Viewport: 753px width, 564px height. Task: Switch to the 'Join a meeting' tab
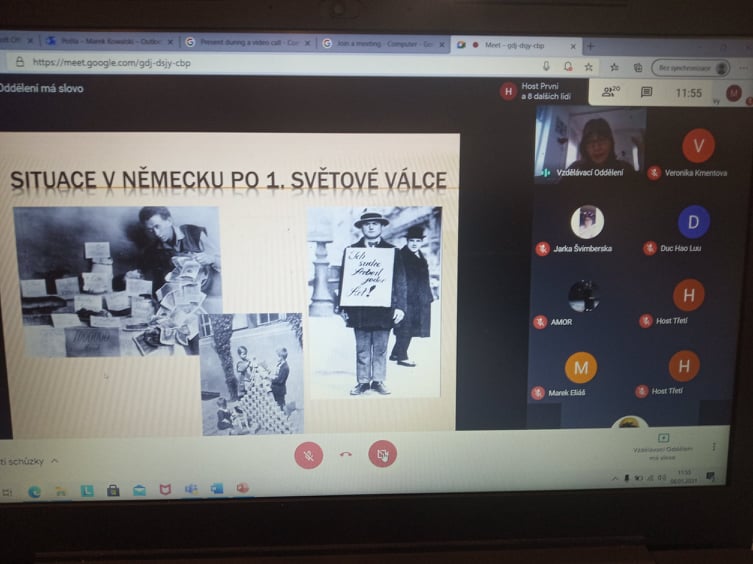(384, 44)
